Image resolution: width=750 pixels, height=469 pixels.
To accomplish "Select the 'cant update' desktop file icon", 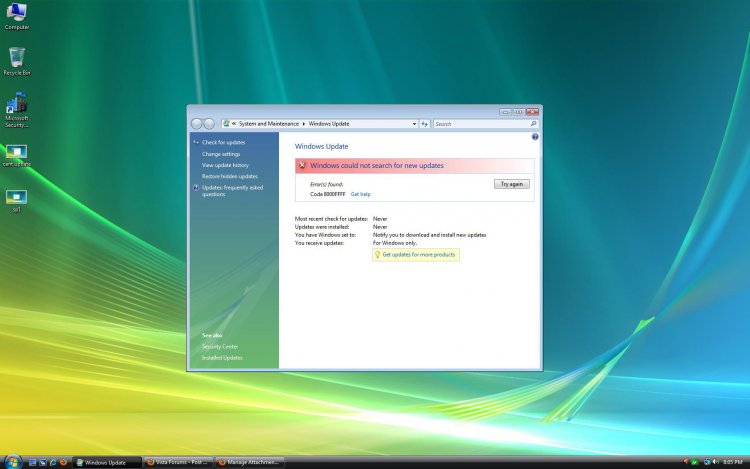I will (17, 155).
